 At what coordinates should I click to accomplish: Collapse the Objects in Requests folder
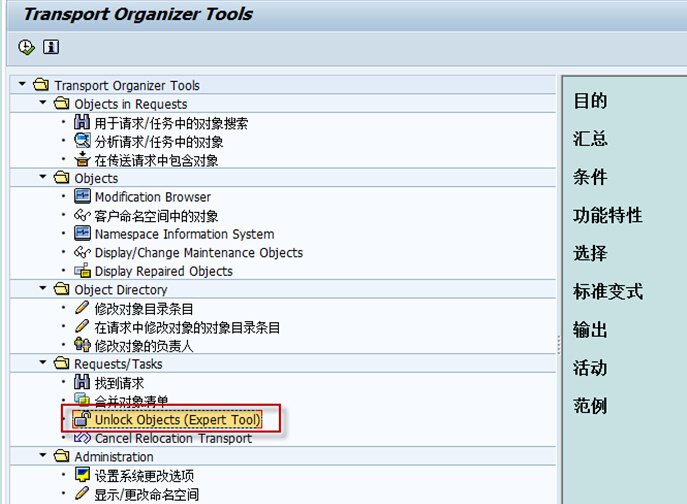click(x=42, y=102)
